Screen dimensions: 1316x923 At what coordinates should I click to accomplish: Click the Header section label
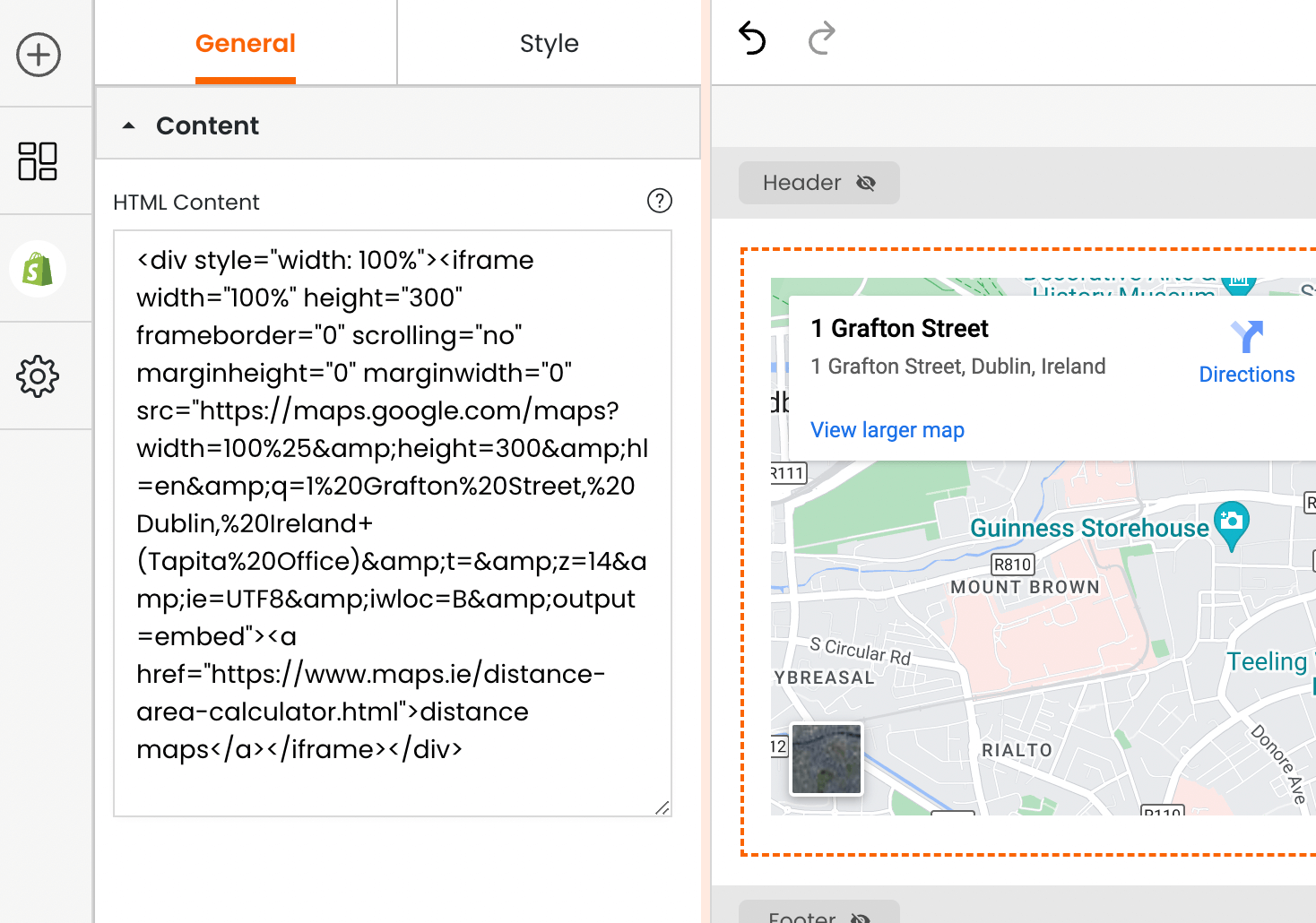802,183
